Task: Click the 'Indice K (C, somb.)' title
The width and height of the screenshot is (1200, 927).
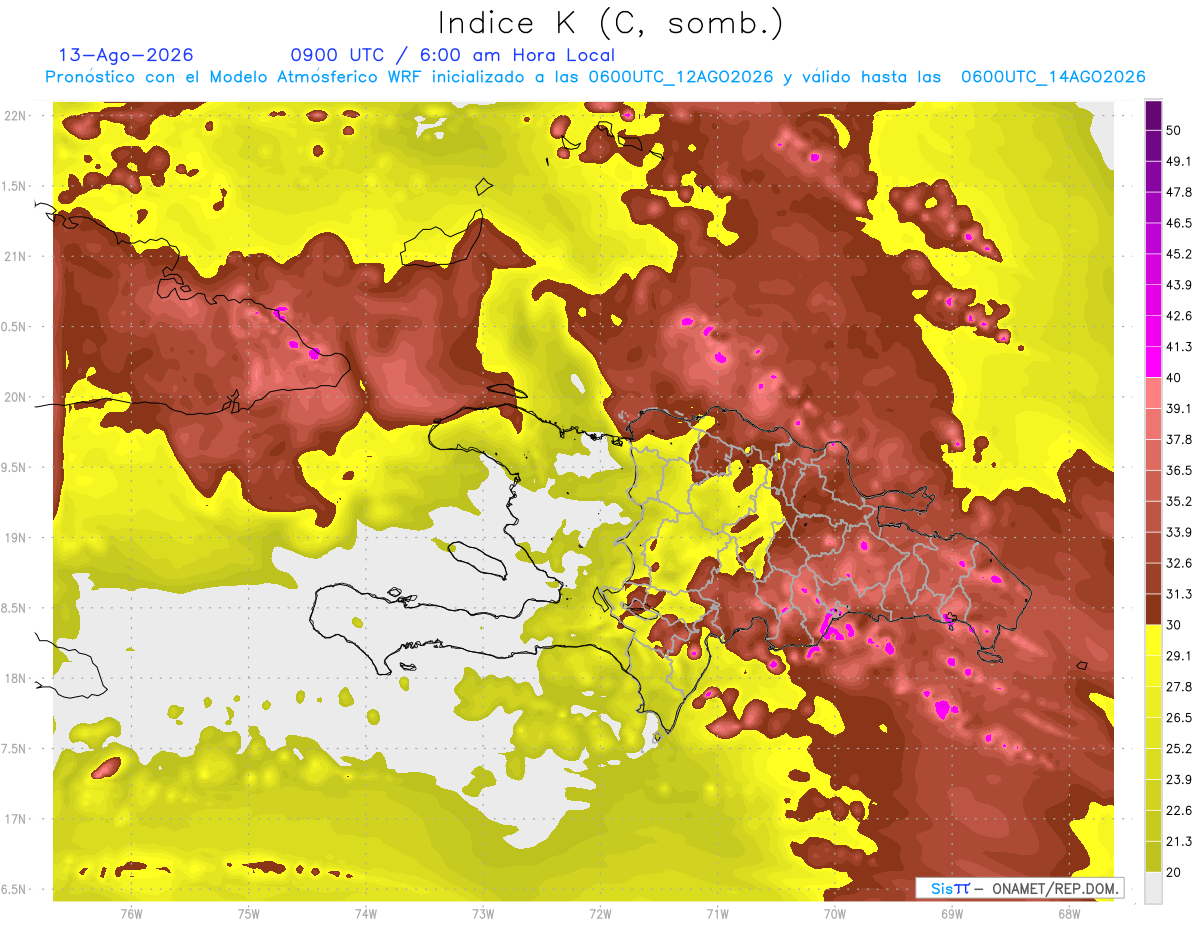Action: (x=610, y=23)
